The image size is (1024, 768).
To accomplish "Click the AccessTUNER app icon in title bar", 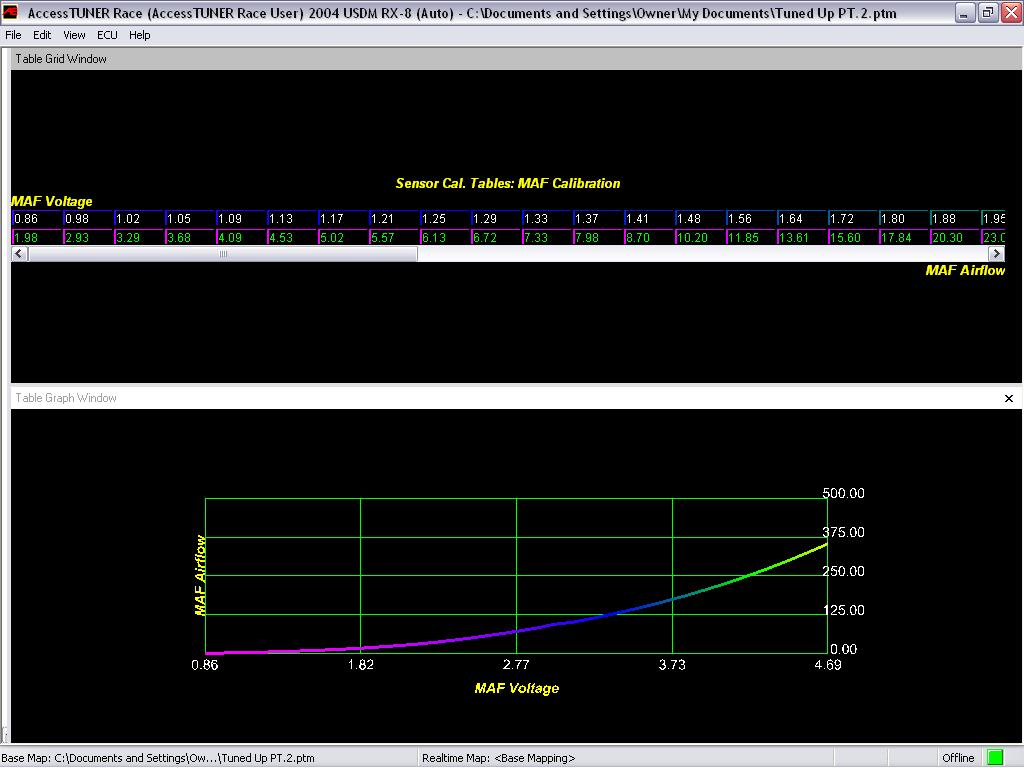I will coord(10,12).
